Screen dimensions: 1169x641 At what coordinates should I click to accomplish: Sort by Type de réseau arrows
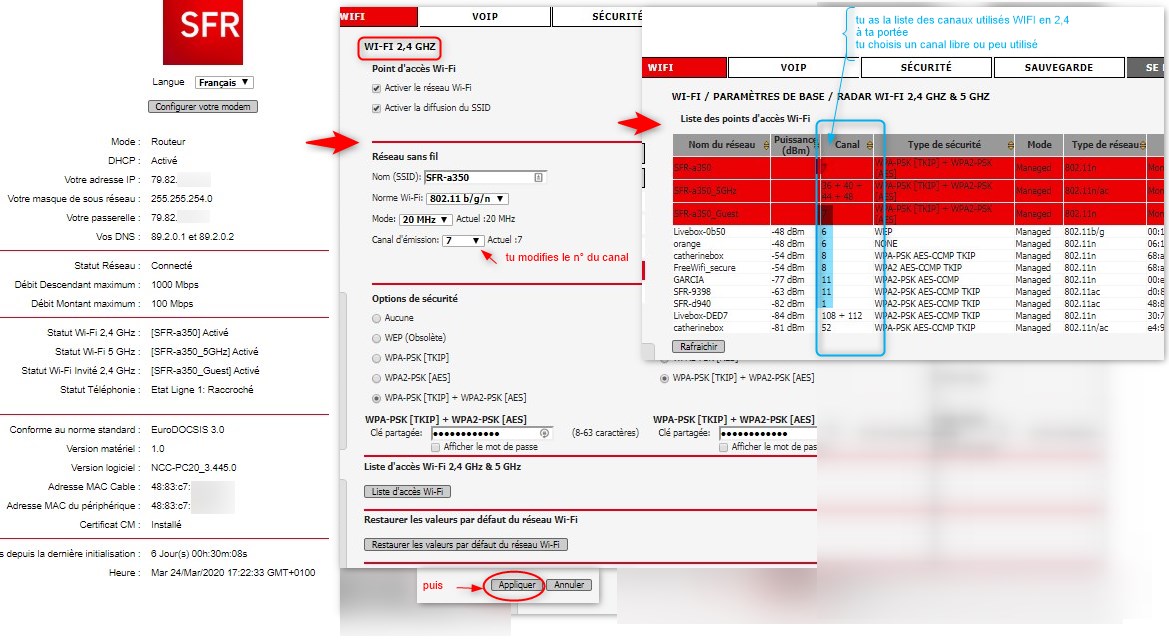click(1143, 145)
